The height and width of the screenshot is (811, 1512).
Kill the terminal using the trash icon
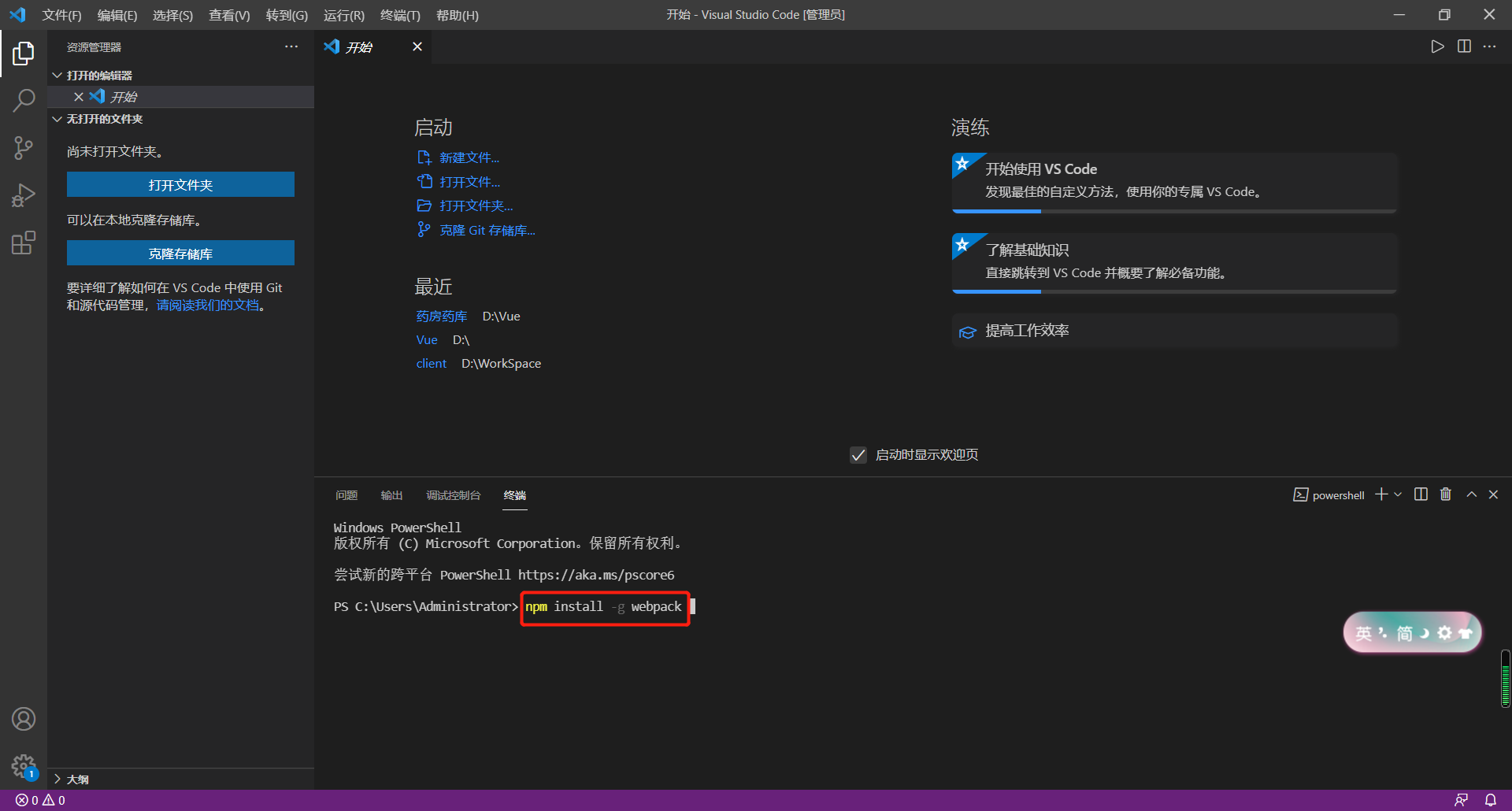pos(1445,494)
